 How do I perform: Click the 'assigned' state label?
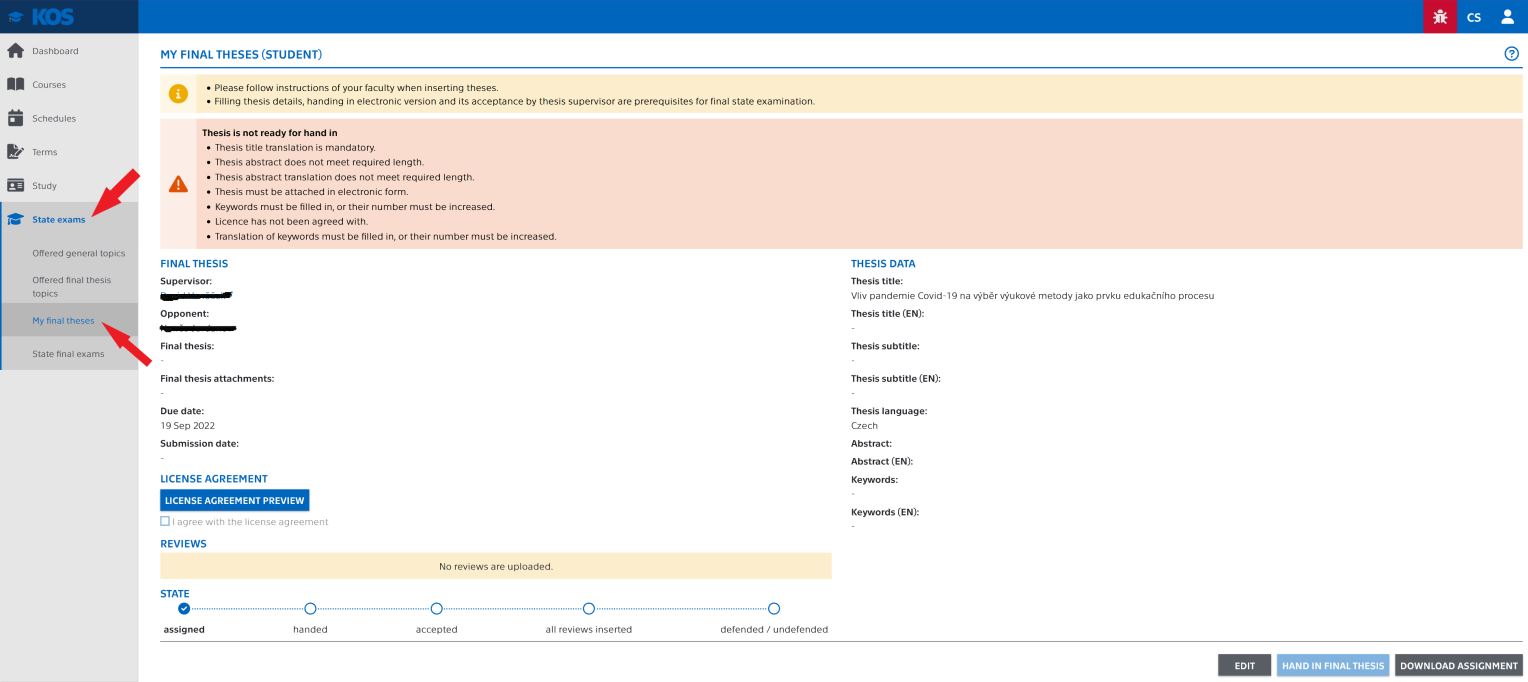click(184, 629)
